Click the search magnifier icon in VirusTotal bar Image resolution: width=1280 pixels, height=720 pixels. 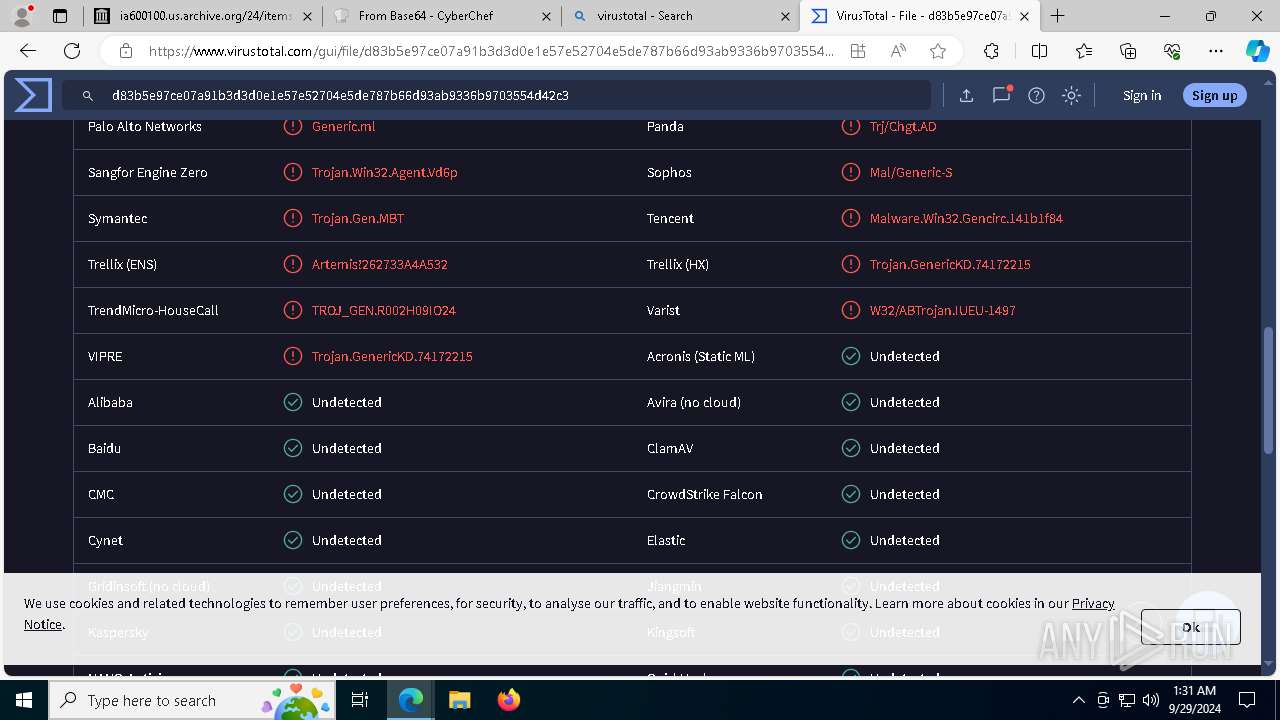click(x=88, y=95)
